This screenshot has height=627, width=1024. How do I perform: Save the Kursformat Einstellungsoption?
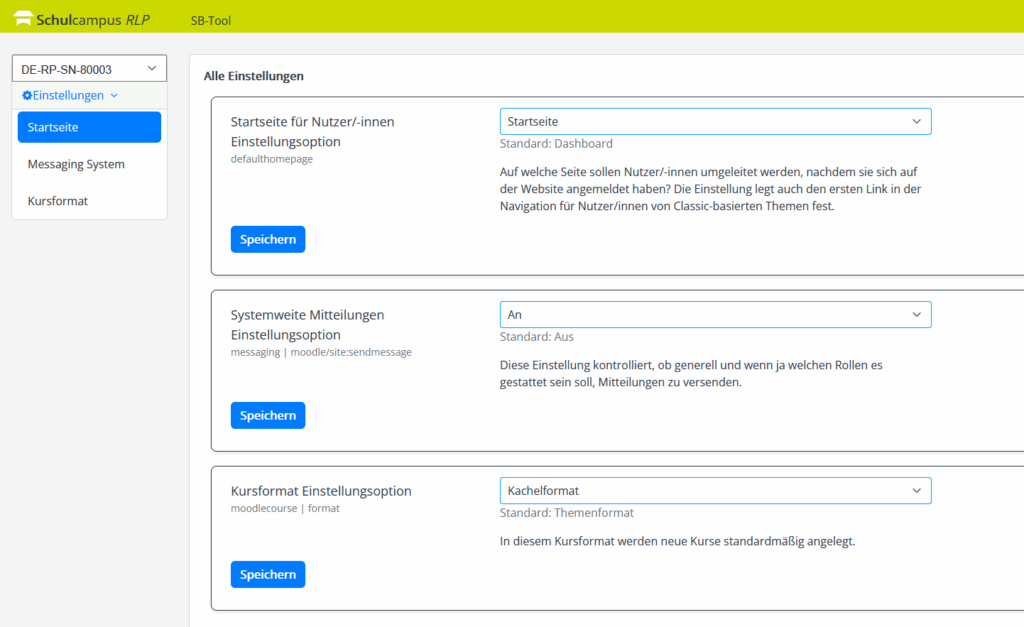tap(267, 574)
